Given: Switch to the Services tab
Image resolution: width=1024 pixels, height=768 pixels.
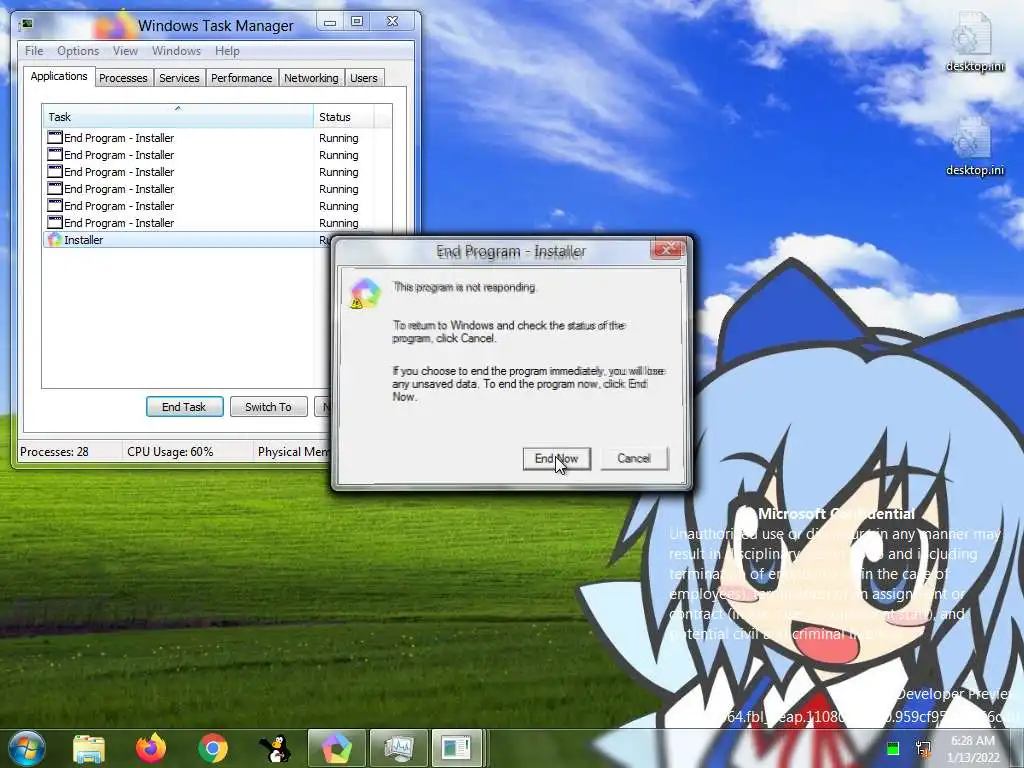Looking at the screenshot, I should tap(179, 78).
